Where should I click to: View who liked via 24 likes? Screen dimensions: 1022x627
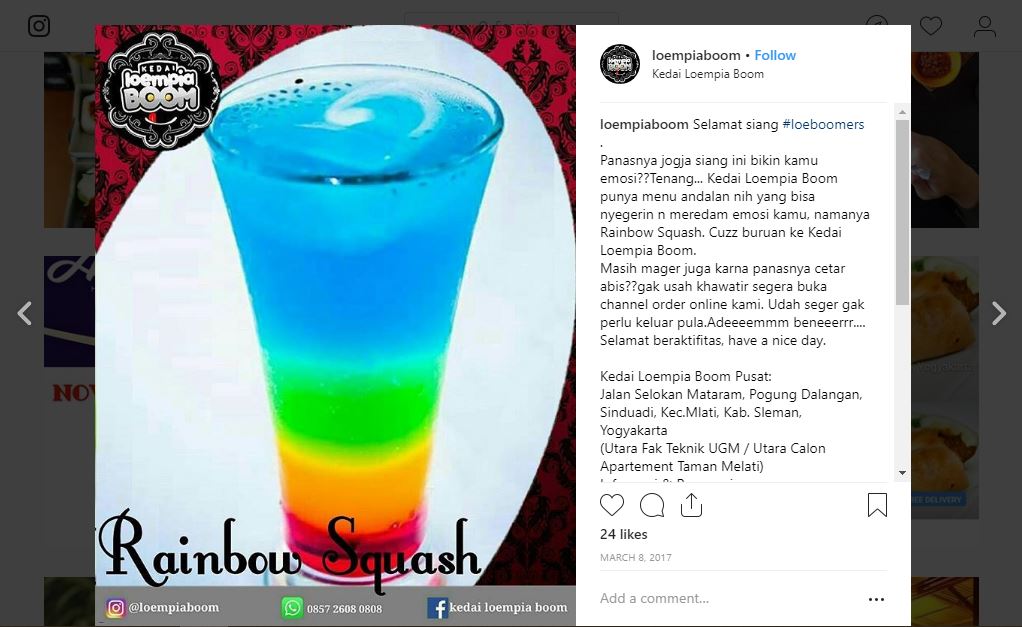tap(624, 534)
